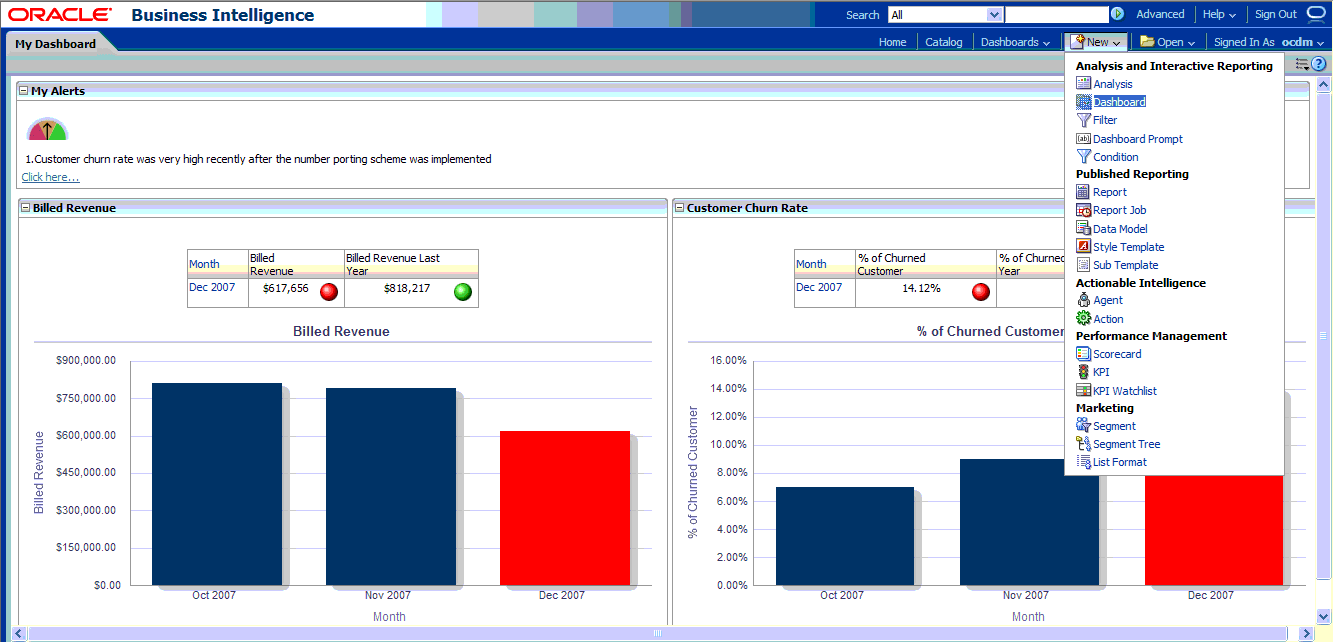
Task: Open the search scope All dropdown
Action: tap(994, 15)
